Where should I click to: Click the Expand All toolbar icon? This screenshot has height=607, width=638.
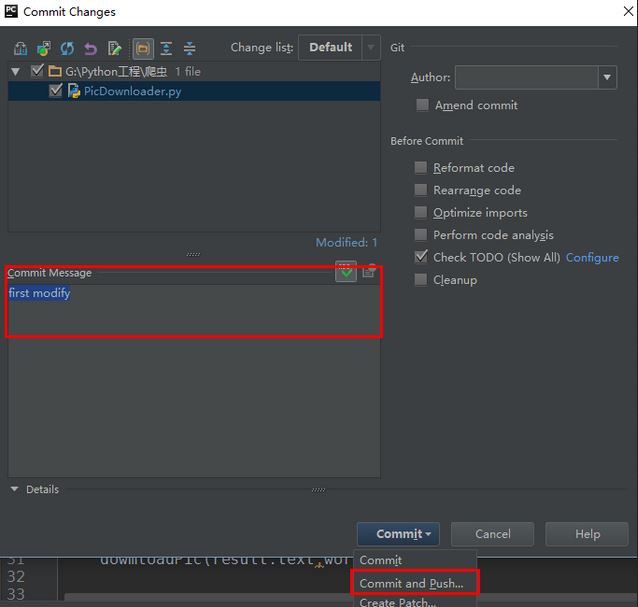pyautogui.click(x=166, y=48)
